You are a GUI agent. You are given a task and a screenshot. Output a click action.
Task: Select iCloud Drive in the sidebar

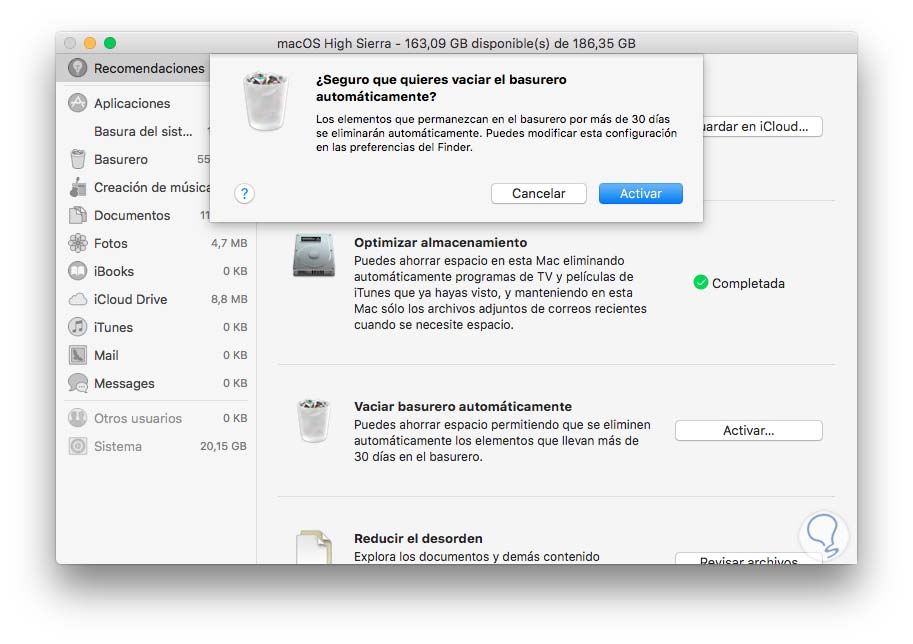156,299
